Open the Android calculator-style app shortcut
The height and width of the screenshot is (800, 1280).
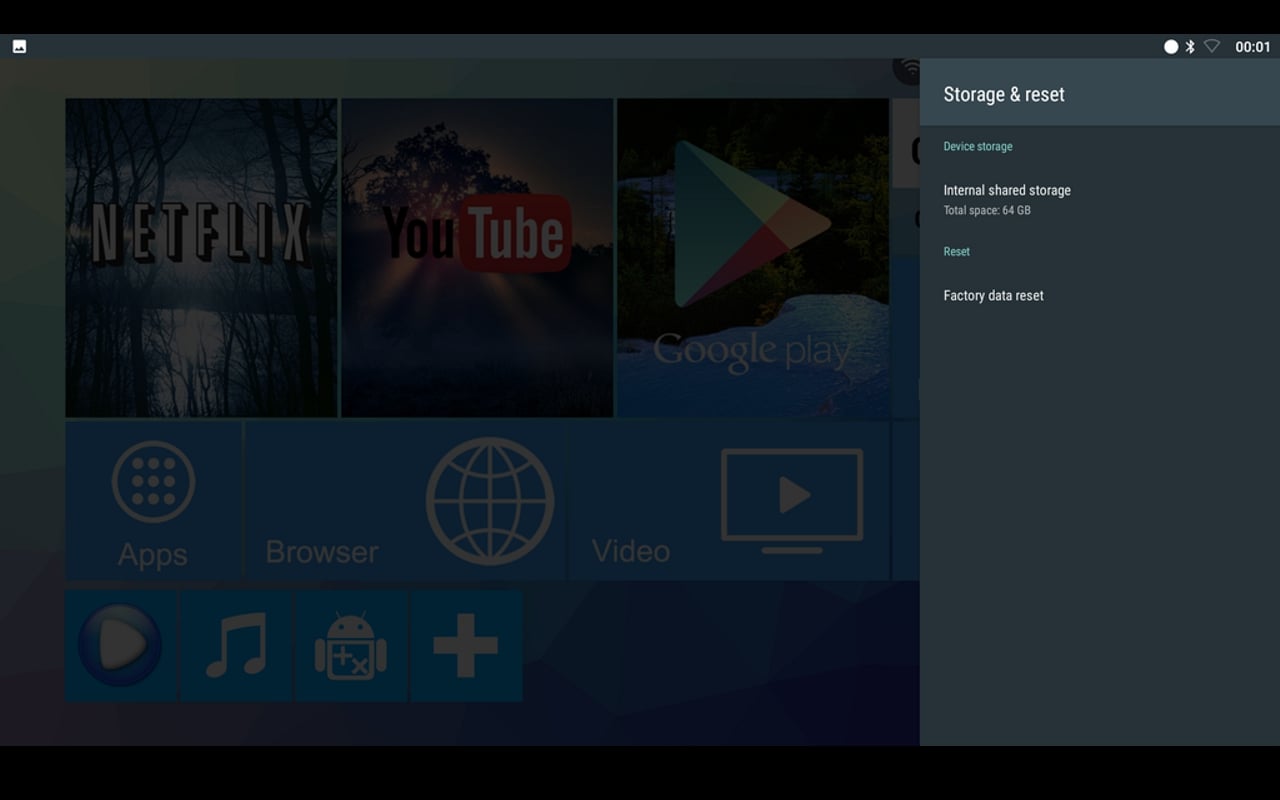point(351,646)
